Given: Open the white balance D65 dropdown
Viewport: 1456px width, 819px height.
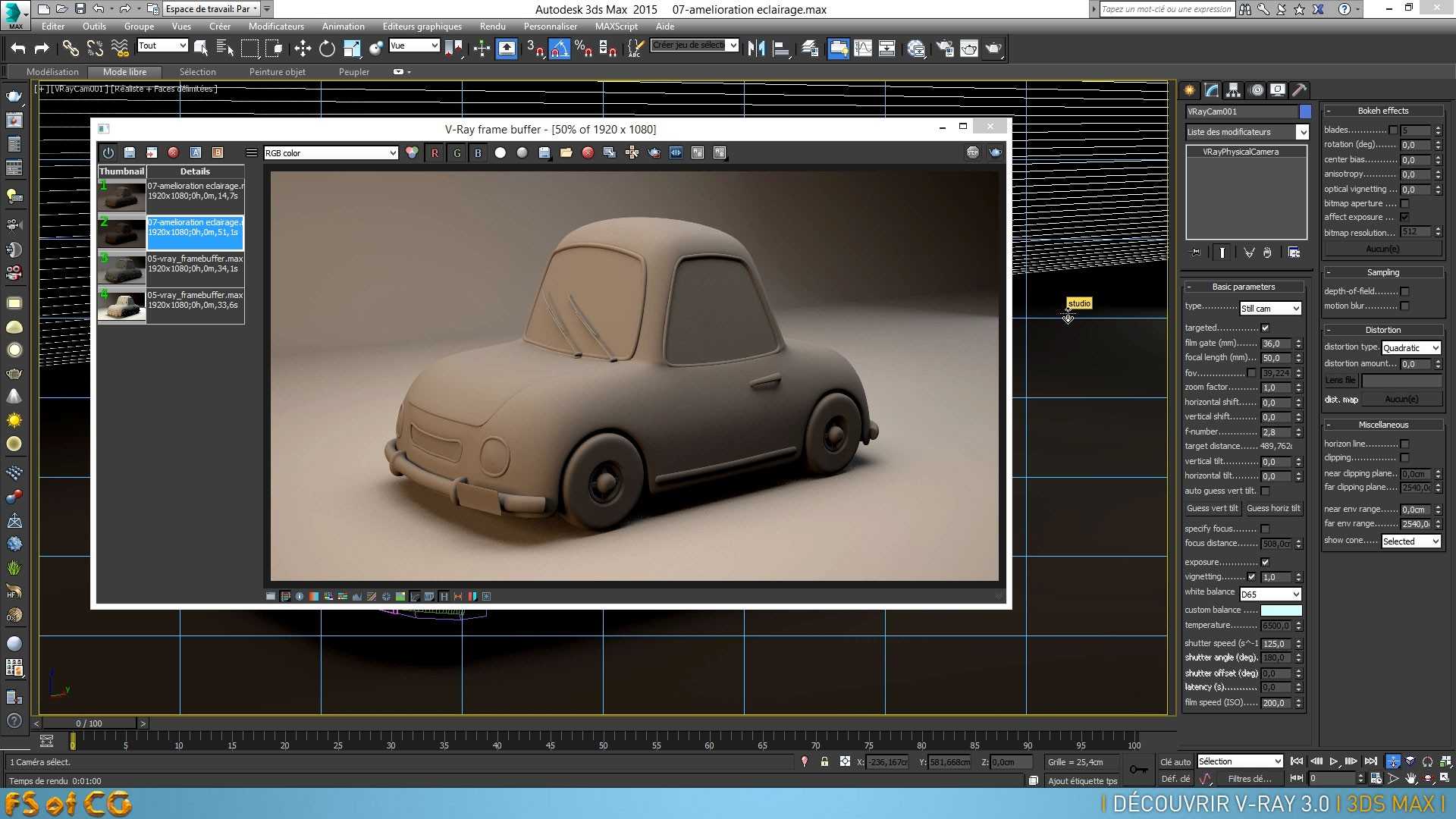Looking at the screenshot, I should pyautogui.click(x=1270, y=595).
